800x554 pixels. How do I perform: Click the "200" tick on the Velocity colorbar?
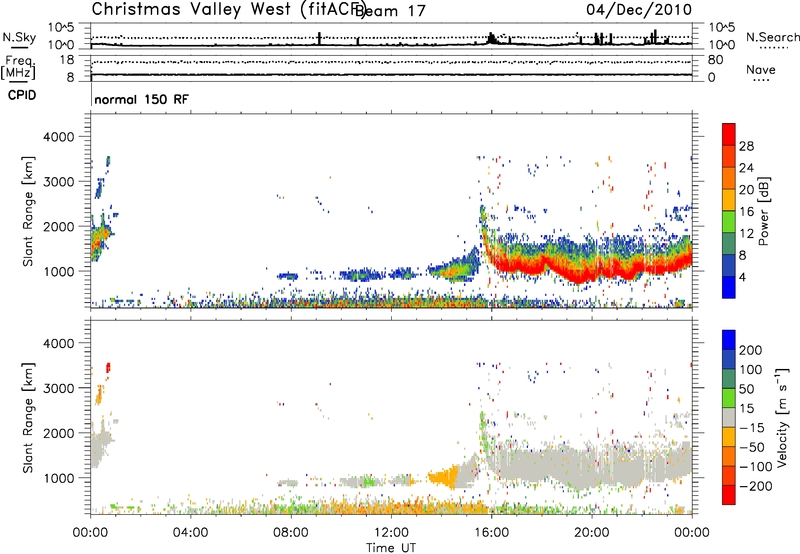coord(751,350)
